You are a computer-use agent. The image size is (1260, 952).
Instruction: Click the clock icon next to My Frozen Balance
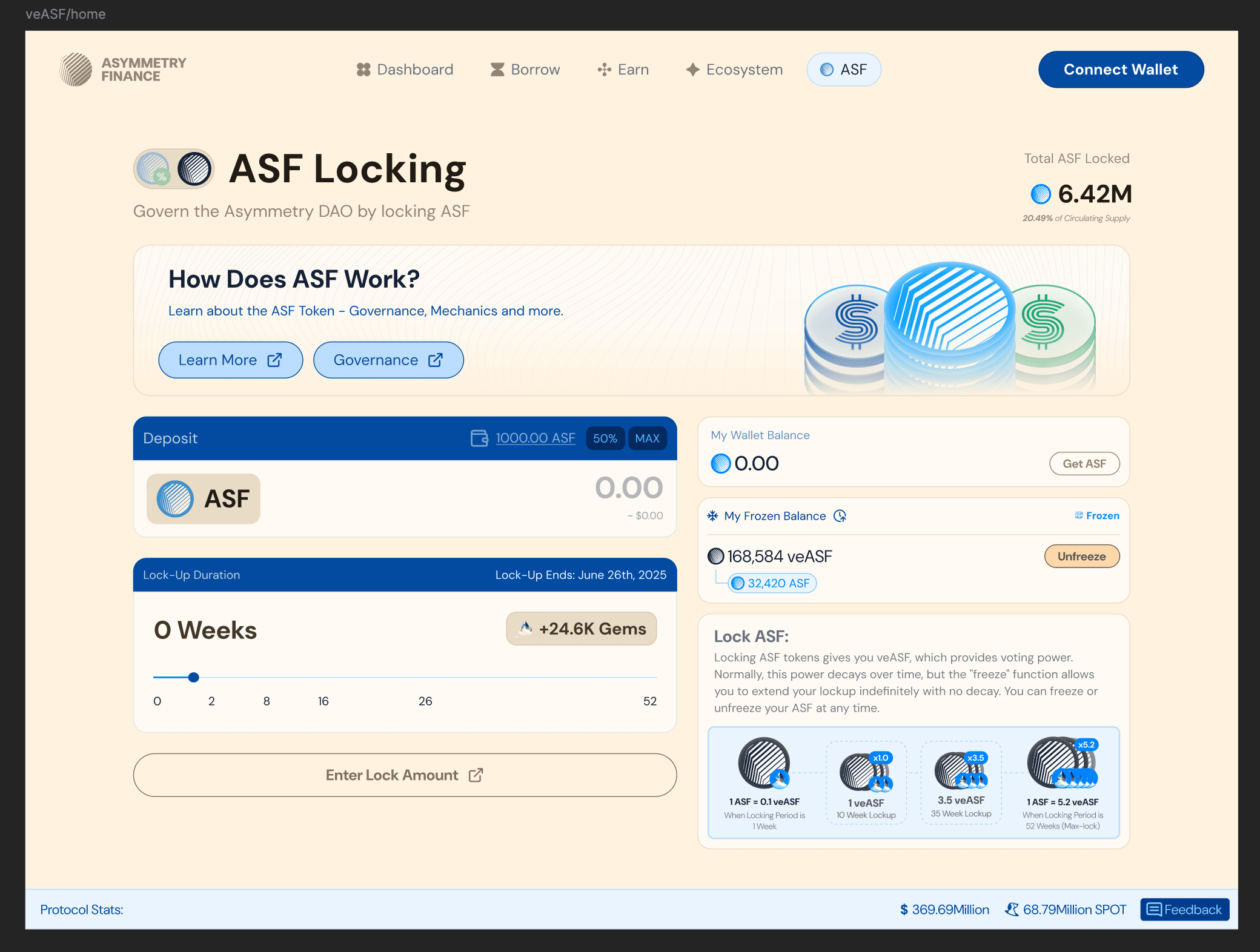(840, 515)
